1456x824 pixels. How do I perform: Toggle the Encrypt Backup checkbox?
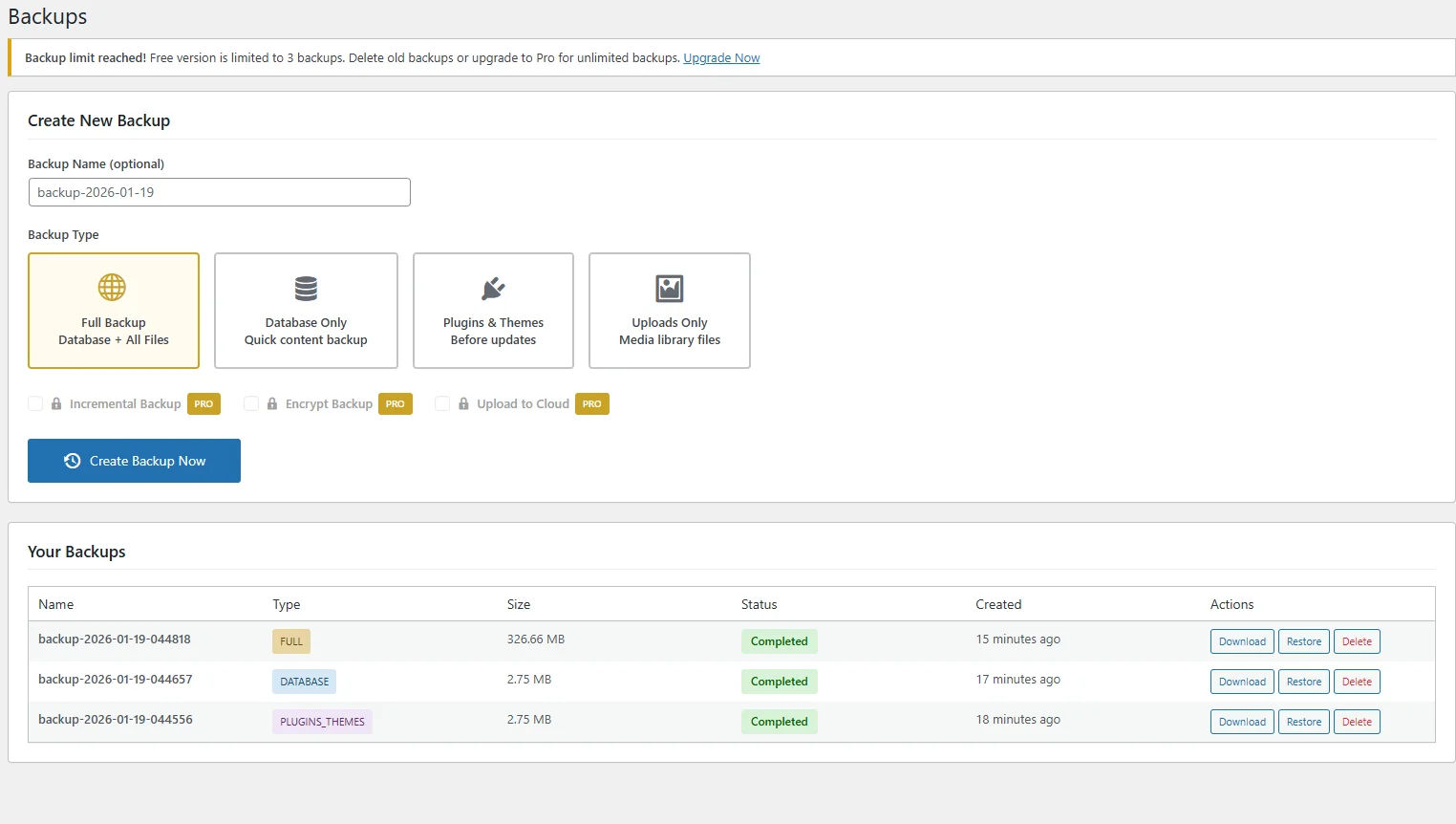tap(251, 403)
